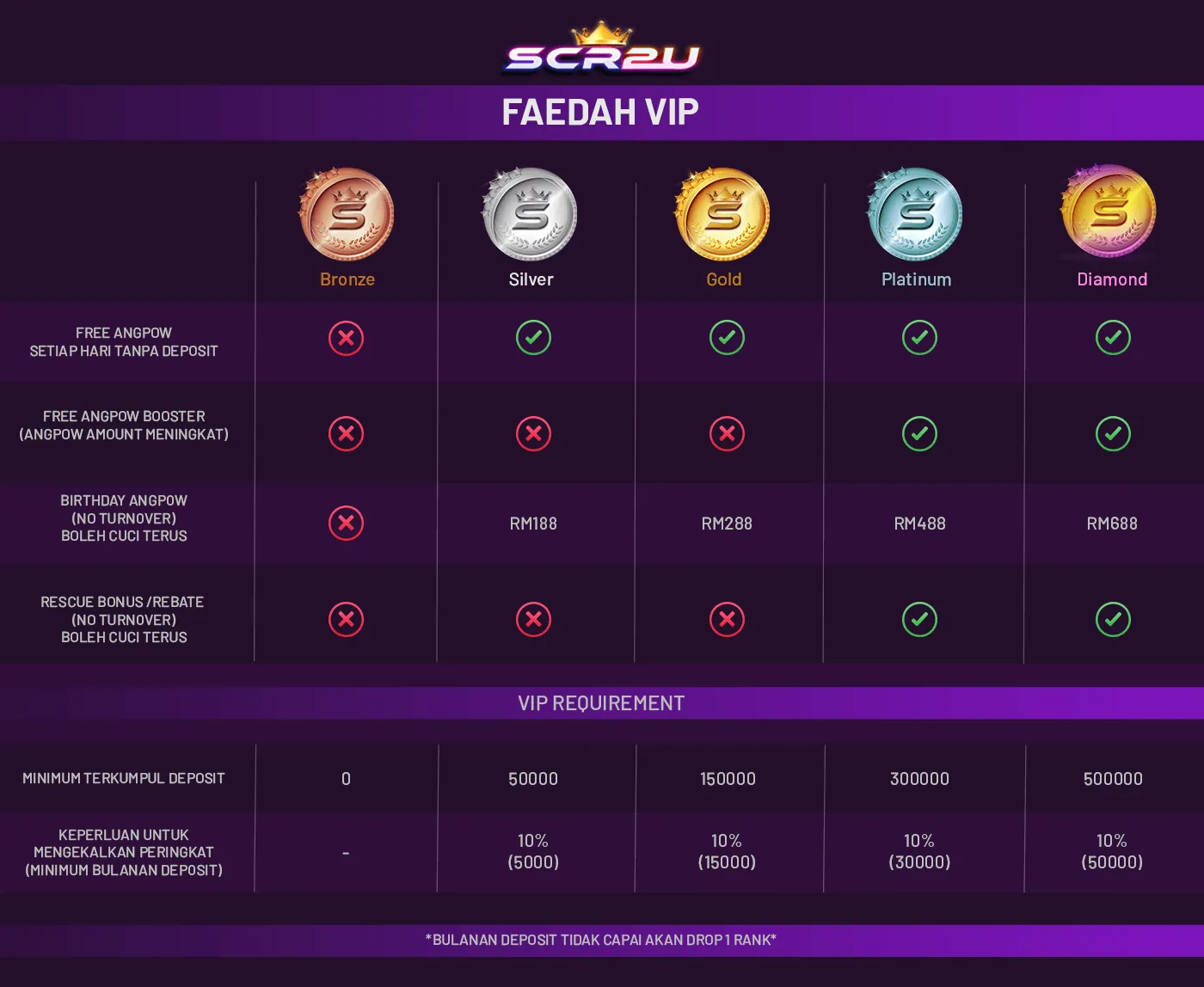Click Silver red cross for Angpow Booster

click(533, 433)
